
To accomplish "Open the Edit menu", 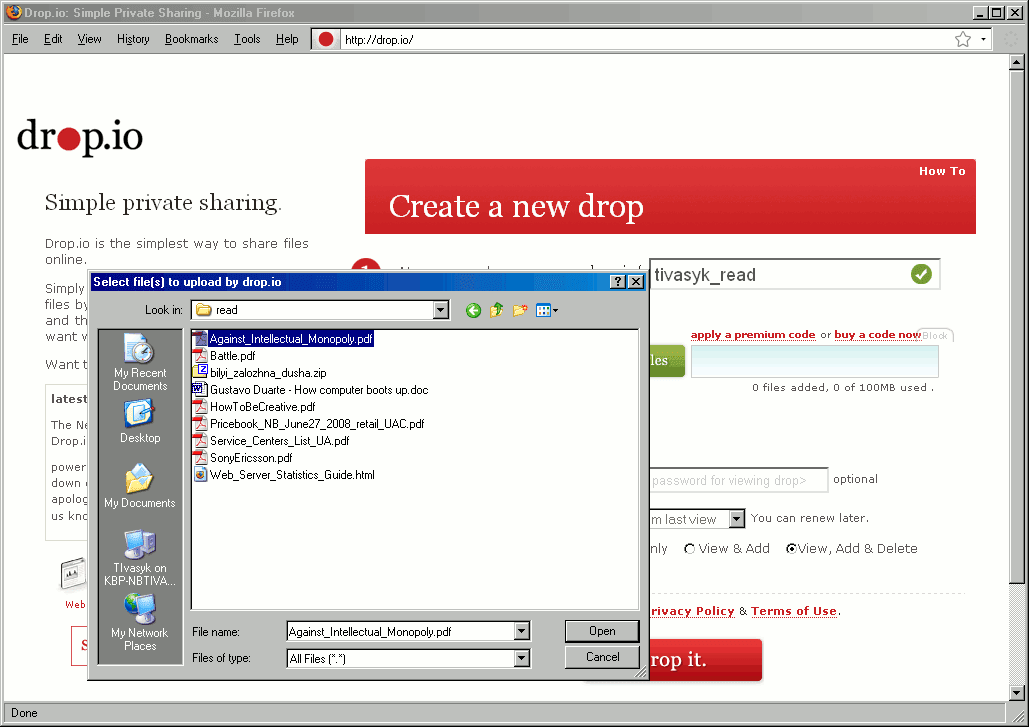I will pyautogui.click(x=53, y=39).
